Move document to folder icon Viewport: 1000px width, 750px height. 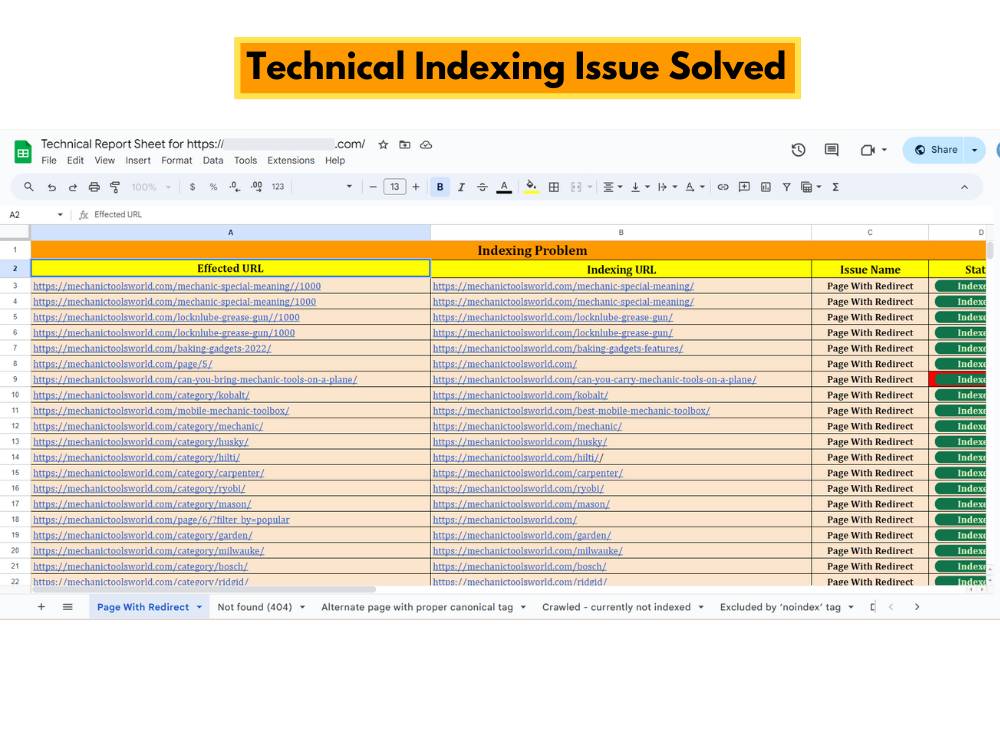click(405, 145)
